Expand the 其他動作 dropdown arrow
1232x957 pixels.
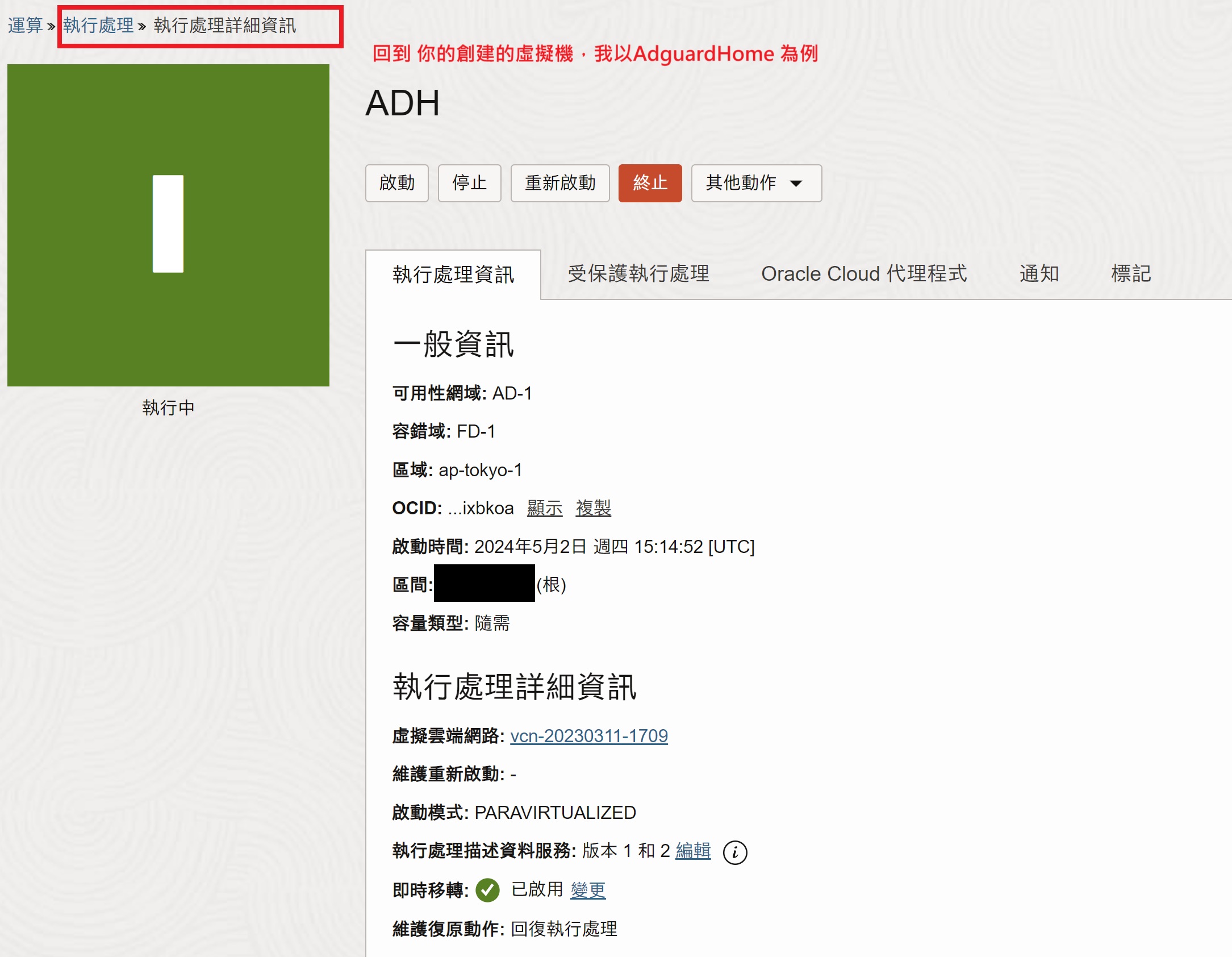796,183
